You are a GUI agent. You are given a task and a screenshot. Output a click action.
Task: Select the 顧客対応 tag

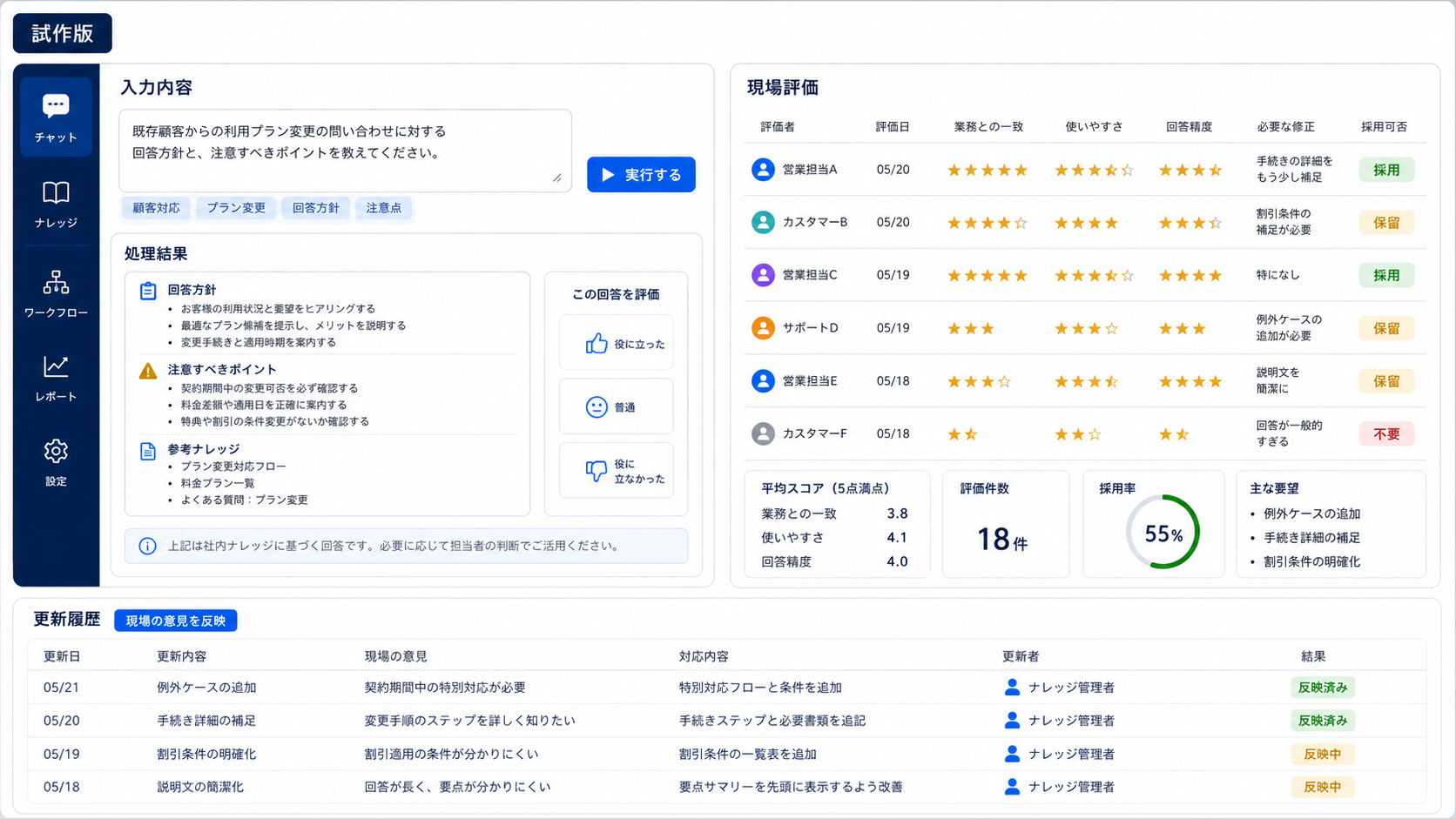point(156,208)
